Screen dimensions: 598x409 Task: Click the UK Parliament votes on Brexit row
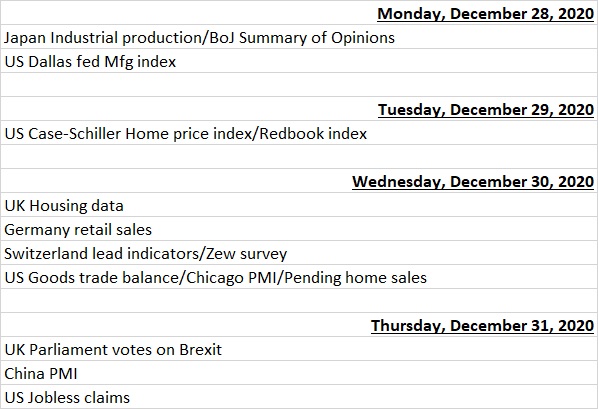tap(299, 349)
